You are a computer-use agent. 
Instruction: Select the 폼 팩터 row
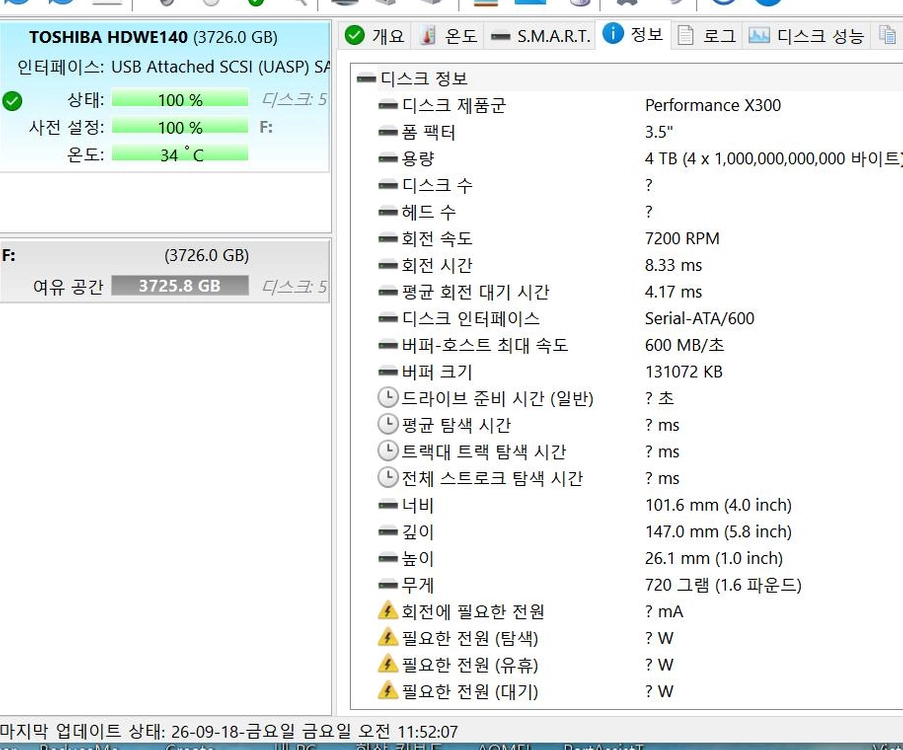point(428,132)
